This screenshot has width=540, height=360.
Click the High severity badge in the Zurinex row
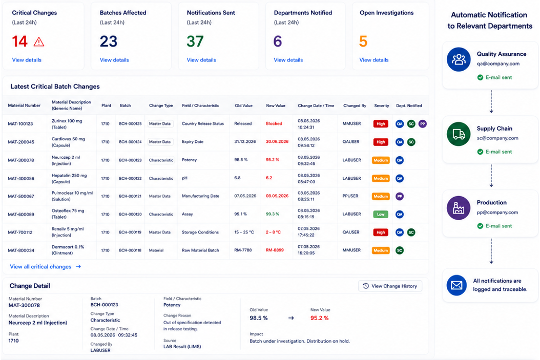coord(381,124)
